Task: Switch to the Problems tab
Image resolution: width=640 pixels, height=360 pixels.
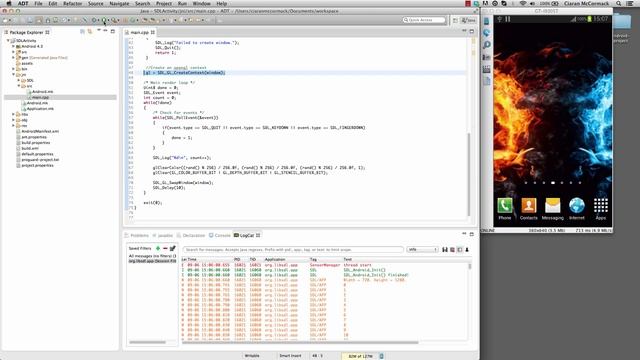Action: (137, 236)
